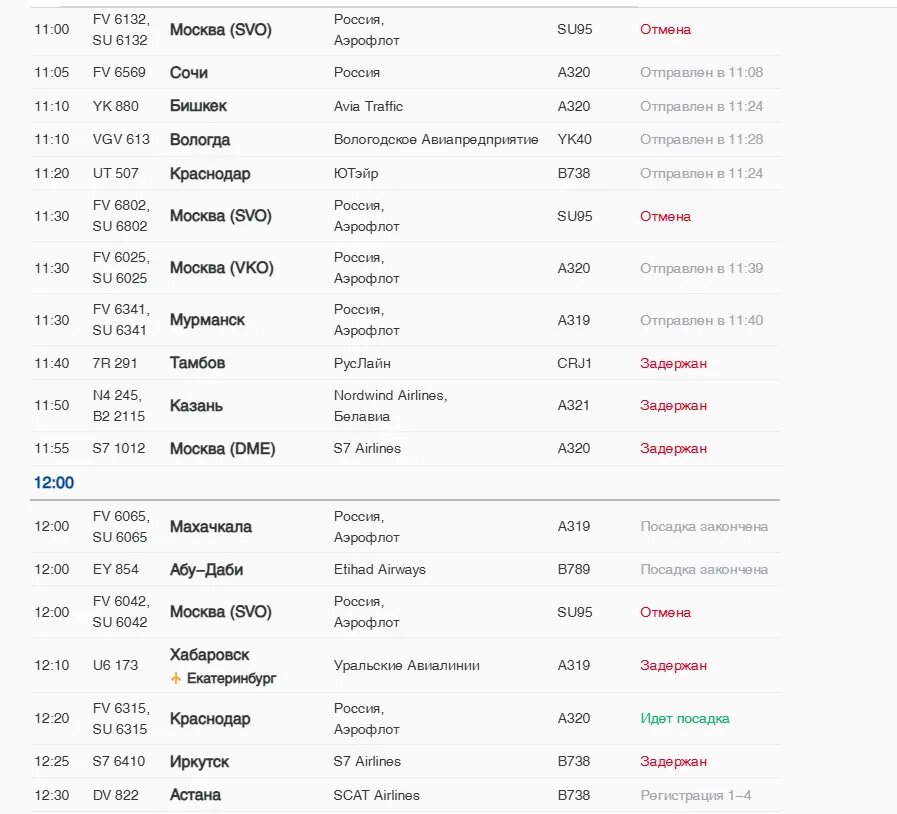
Task: Select the Махачкала destination
Action: click(x=211, y=526)
